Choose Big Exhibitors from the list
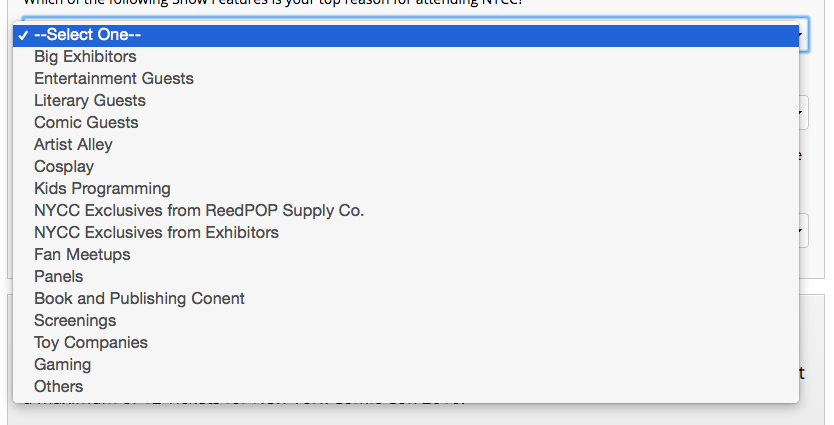834x425 pixels. [406, 57]
